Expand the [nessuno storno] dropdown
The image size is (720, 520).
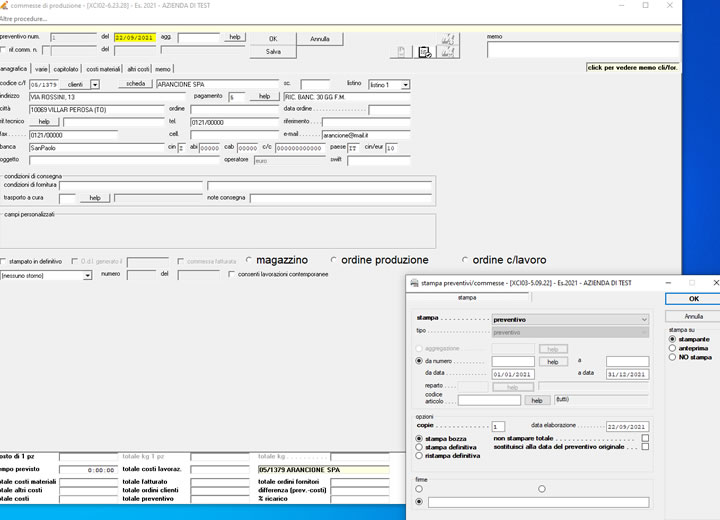[x=87, y=276]
